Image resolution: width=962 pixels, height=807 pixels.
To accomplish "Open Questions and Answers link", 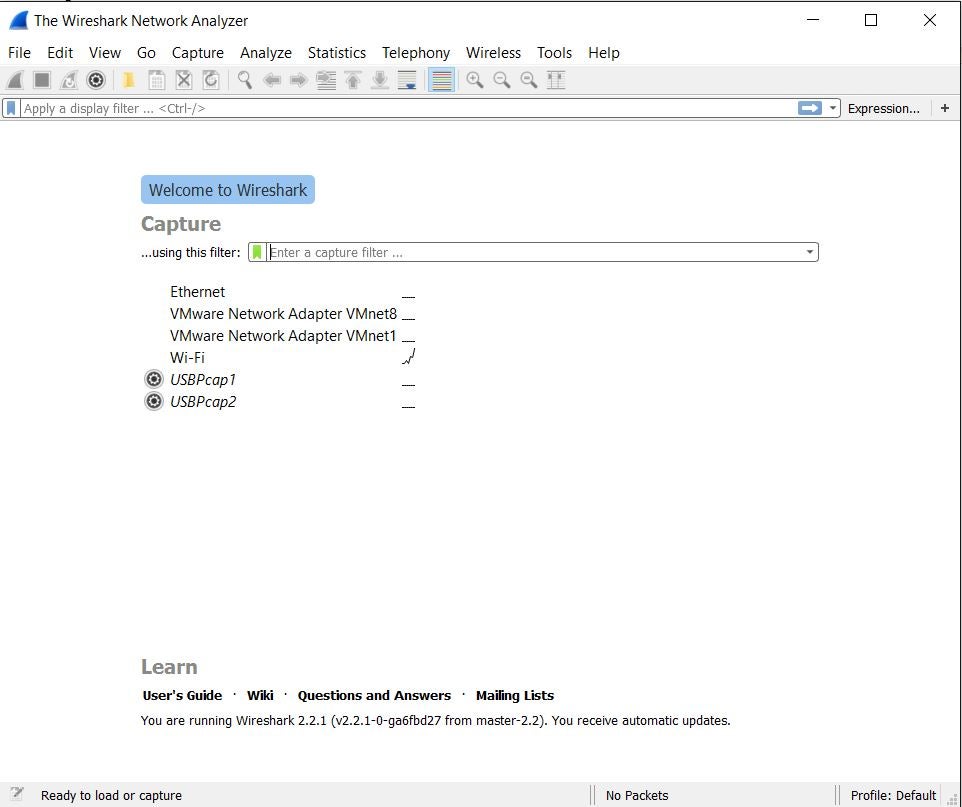I will (374, 696).
